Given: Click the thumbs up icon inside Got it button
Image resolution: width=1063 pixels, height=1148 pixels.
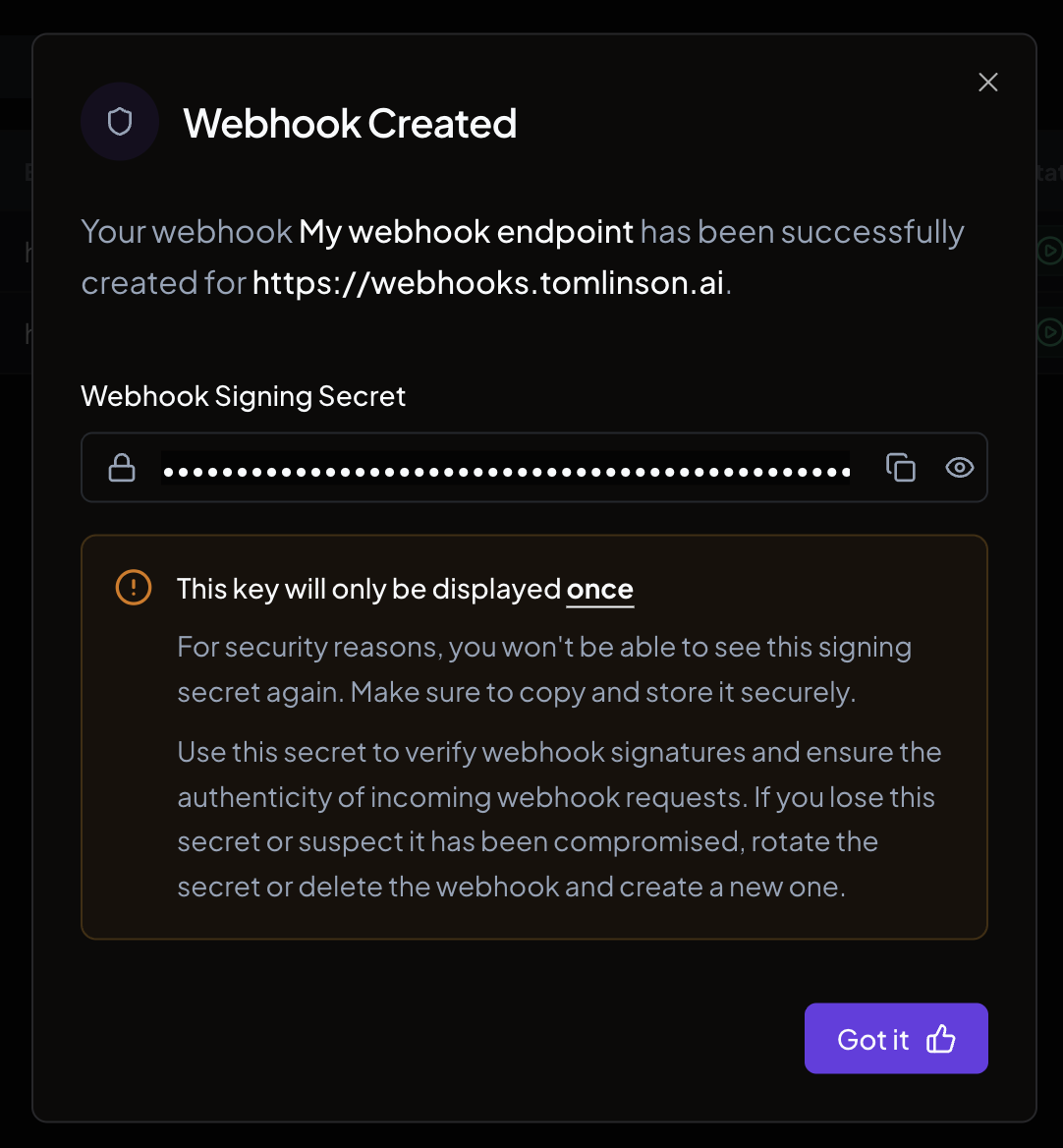Looking at the screenshot, I should (x=942, y=1038).
